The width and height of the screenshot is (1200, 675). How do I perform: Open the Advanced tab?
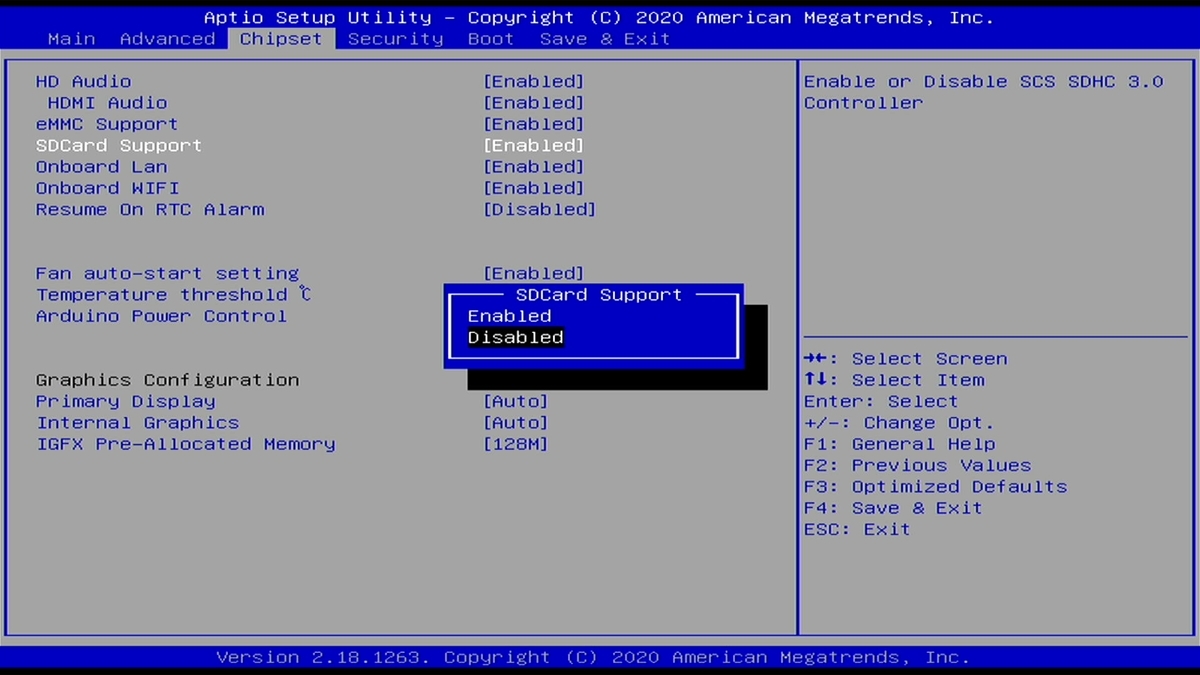click(x=167, y=38)
